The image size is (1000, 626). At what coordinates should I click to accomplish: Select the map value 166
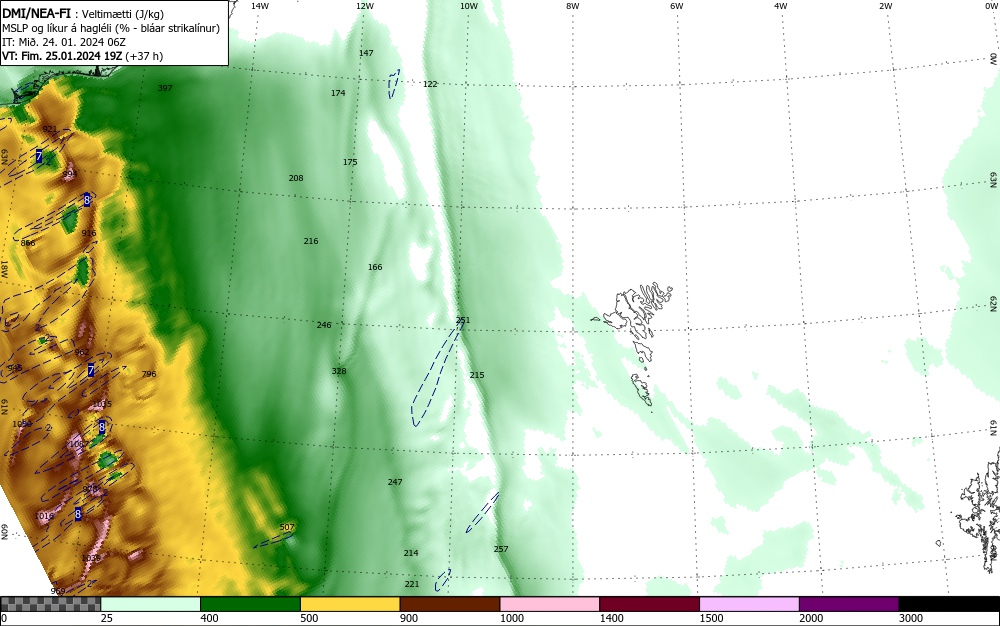(375, 267)
